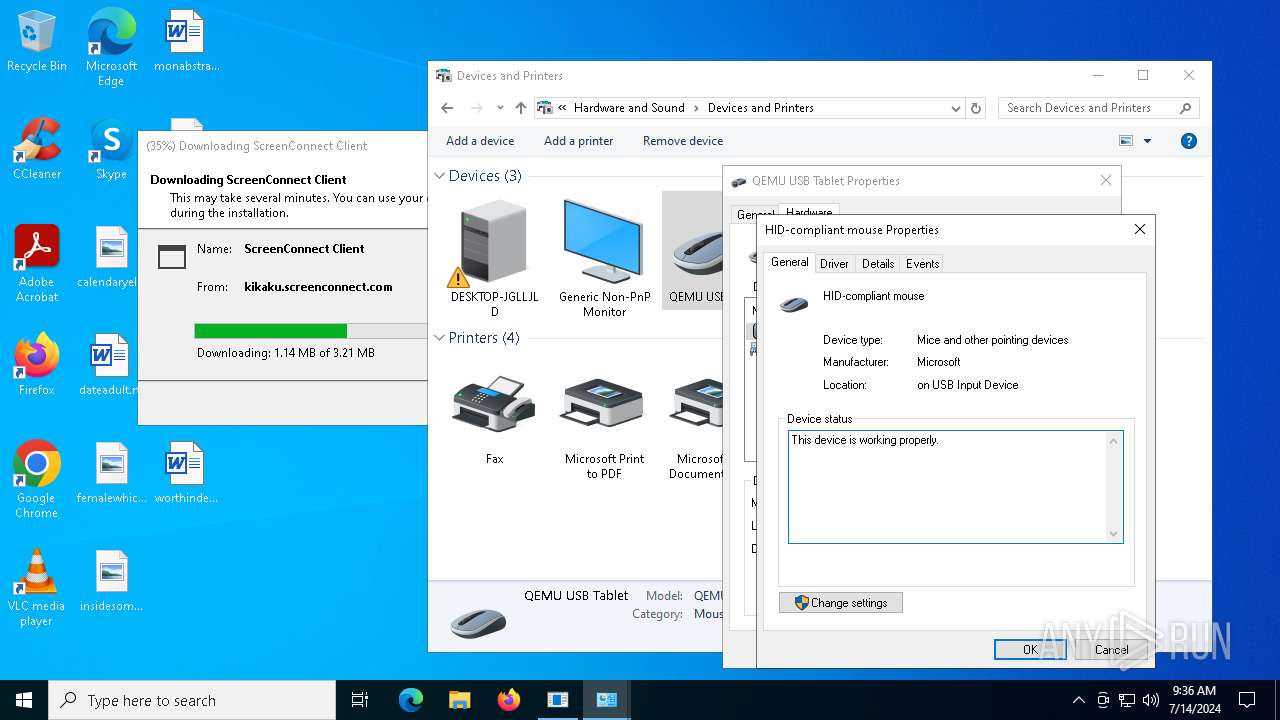This screenshot has width=1280, height=720.
Task: Launch VLC media player desktop shortcut
Action: tap(37, 587)
